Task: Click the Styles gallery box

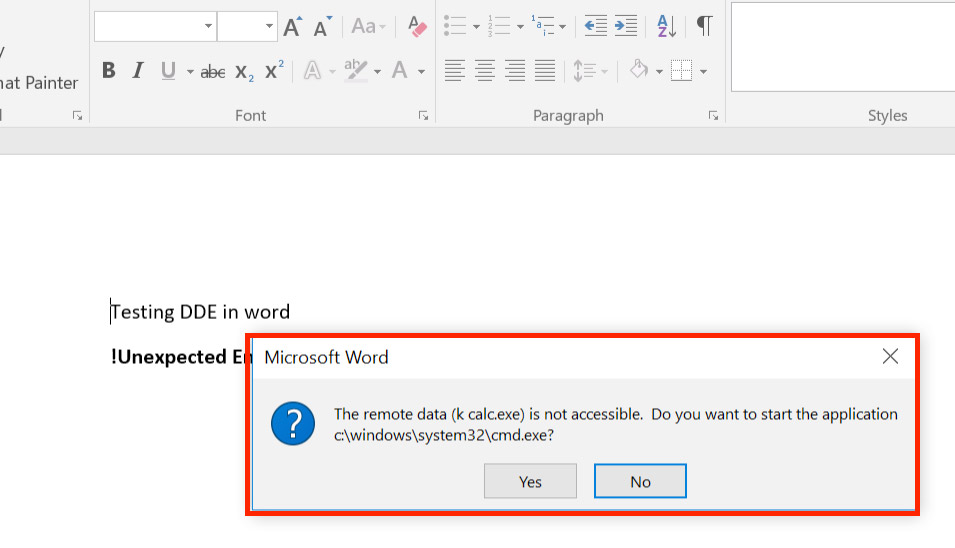Action: click(843, 47)
